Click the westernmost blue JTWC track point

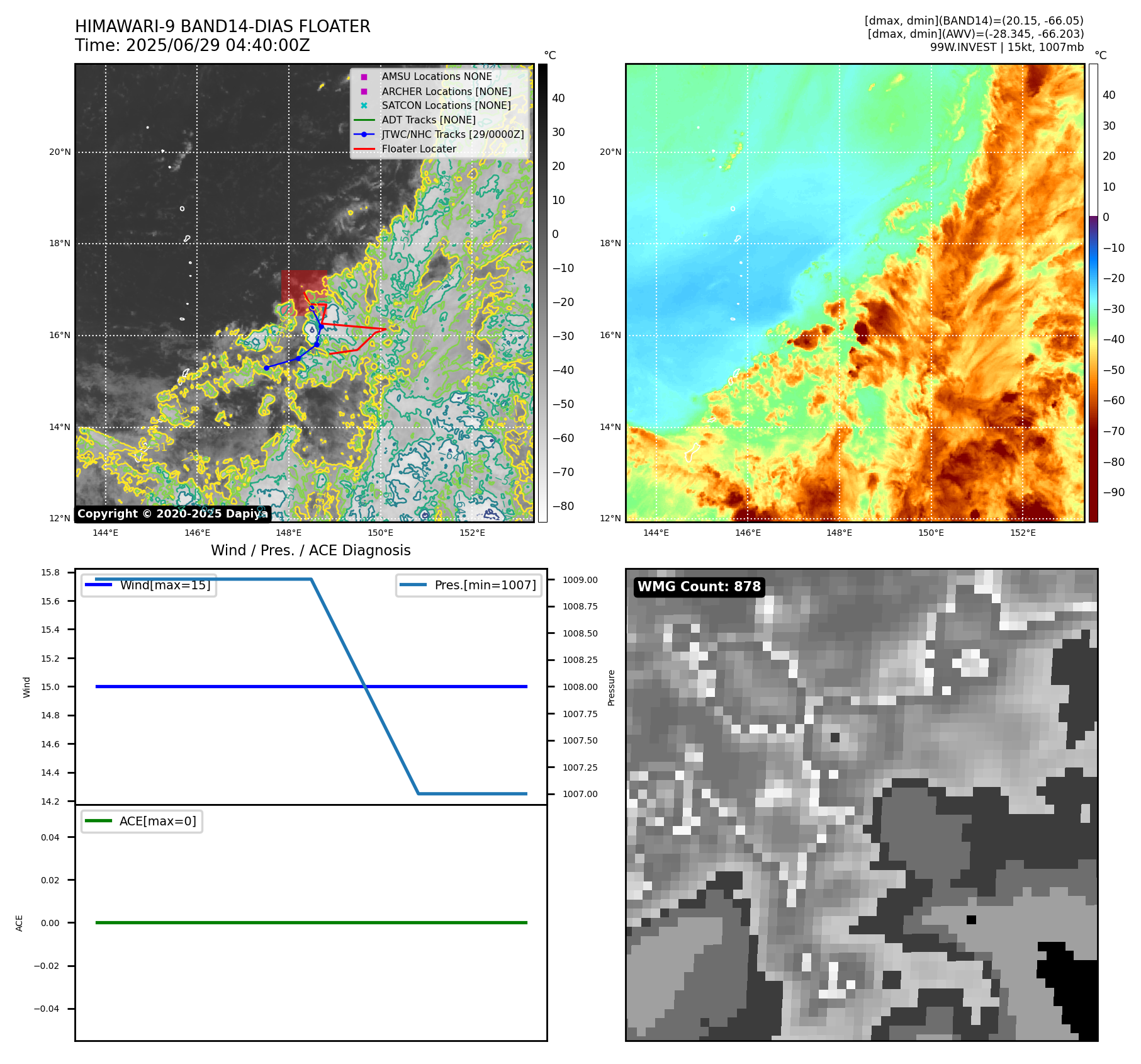(266, 368)
